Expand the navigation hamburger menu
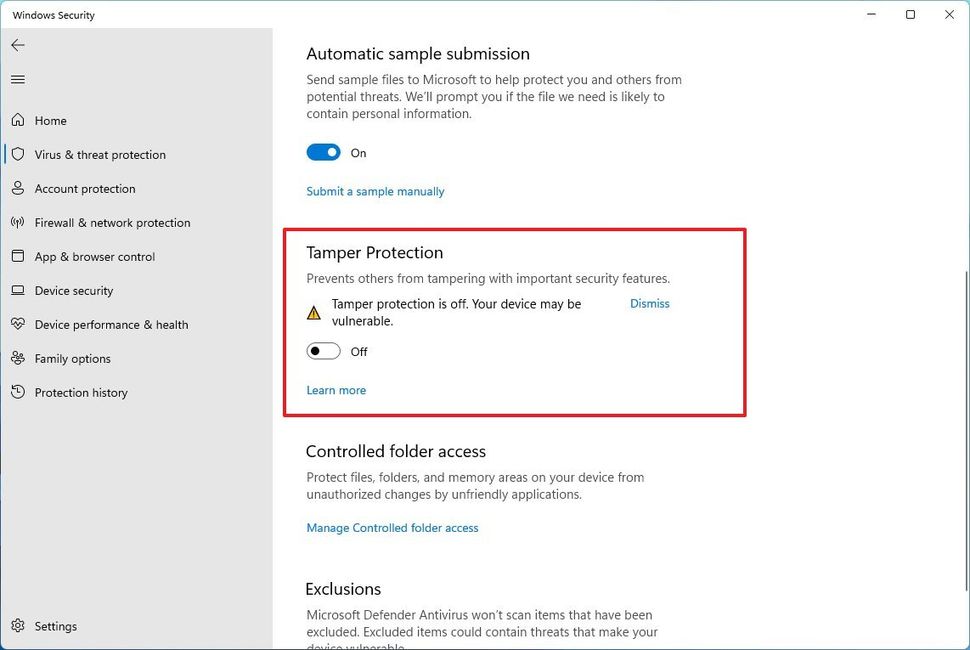 [17, 79]
